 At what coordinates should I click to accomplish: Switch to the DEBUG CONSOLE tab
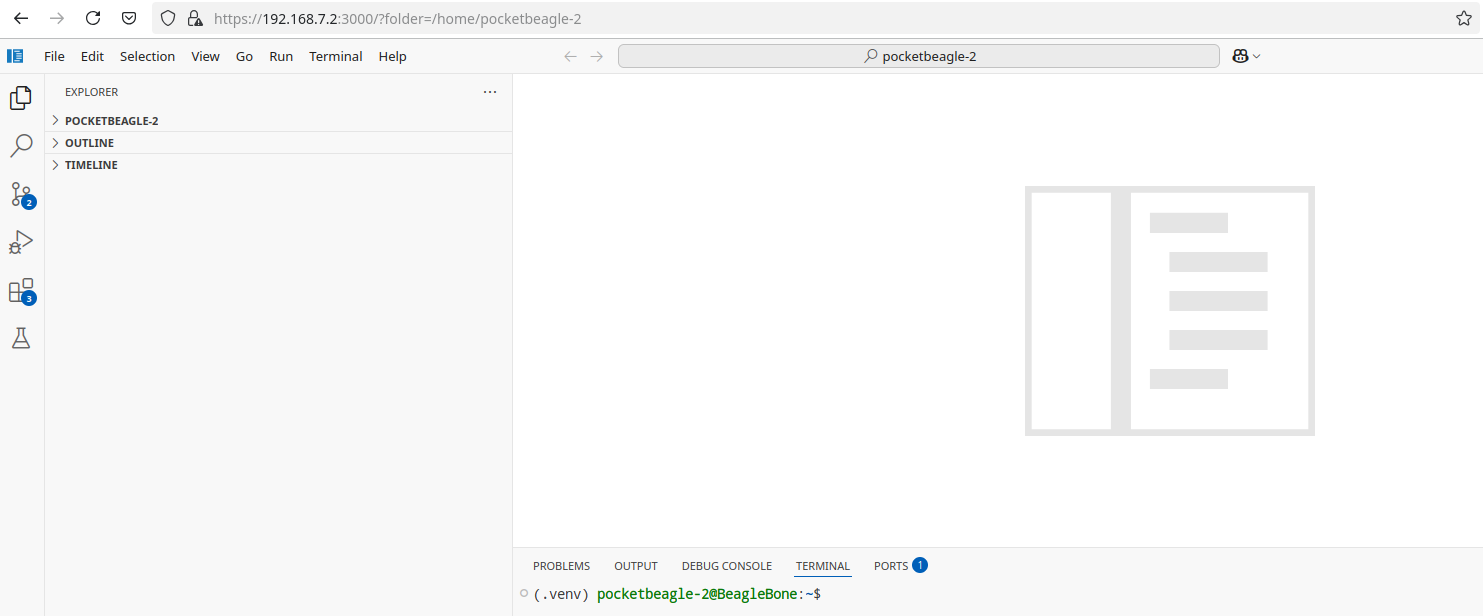(726, 565)
